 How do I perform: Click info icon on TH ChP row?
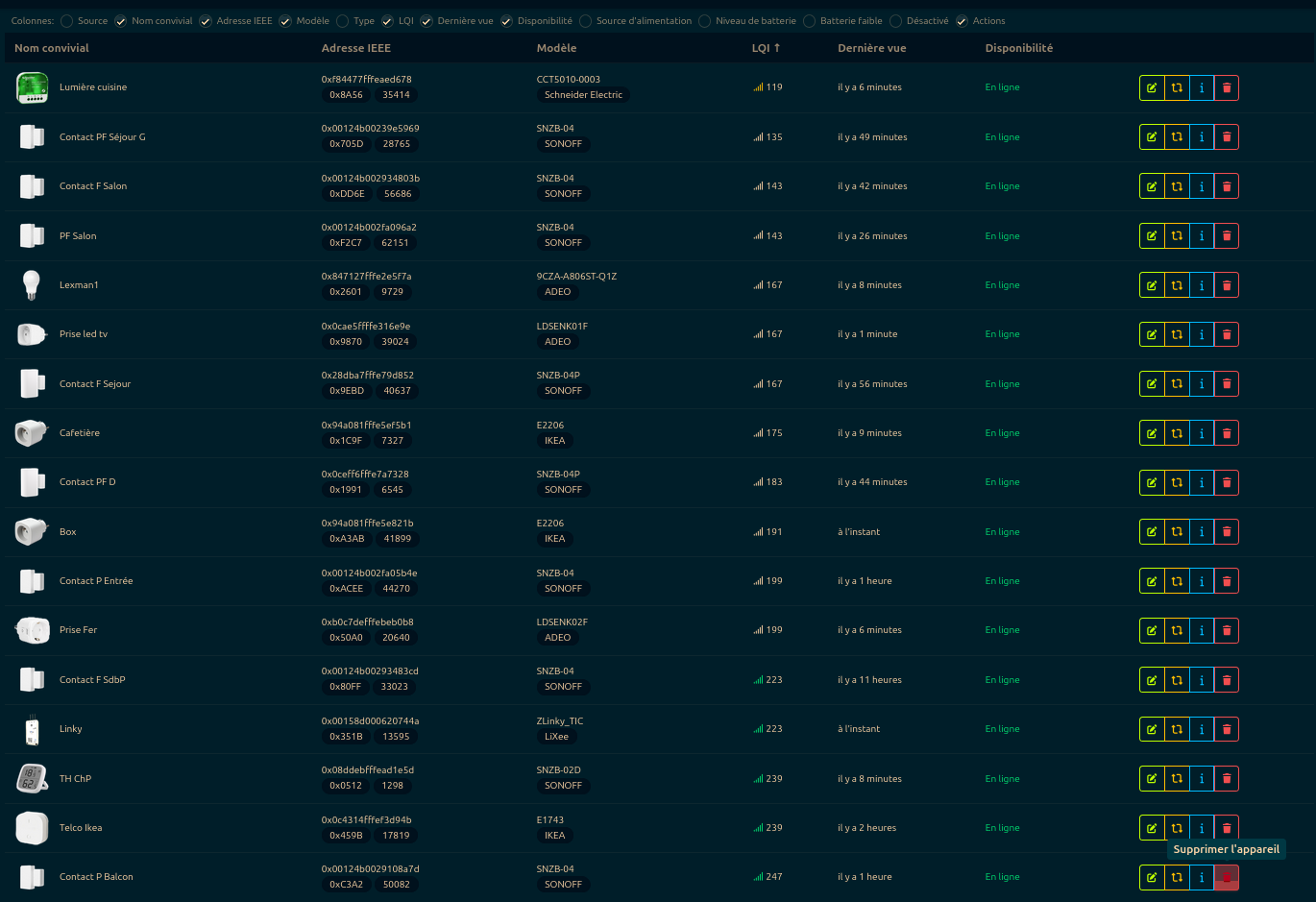click(1202, 779)
